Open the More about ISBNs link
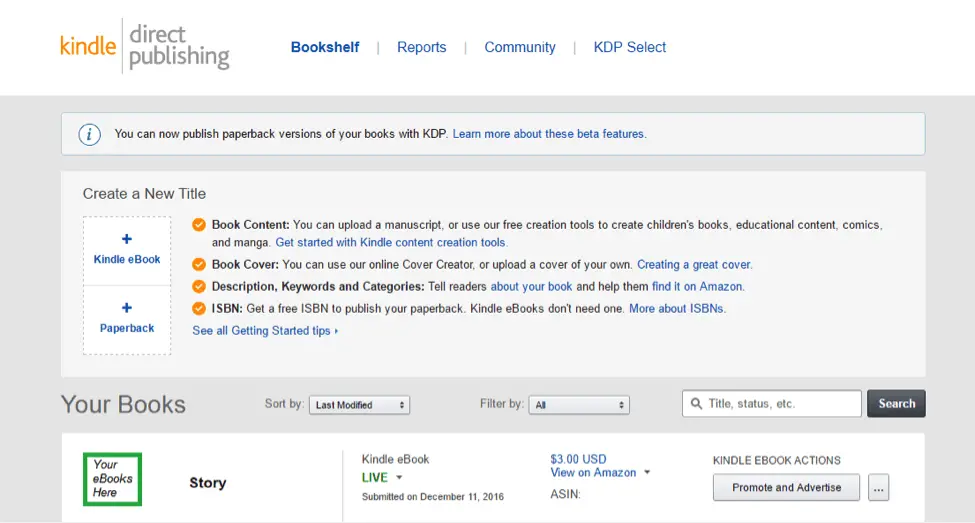The height and width of the screenshot is (523, 975). [x=677, y=308]
